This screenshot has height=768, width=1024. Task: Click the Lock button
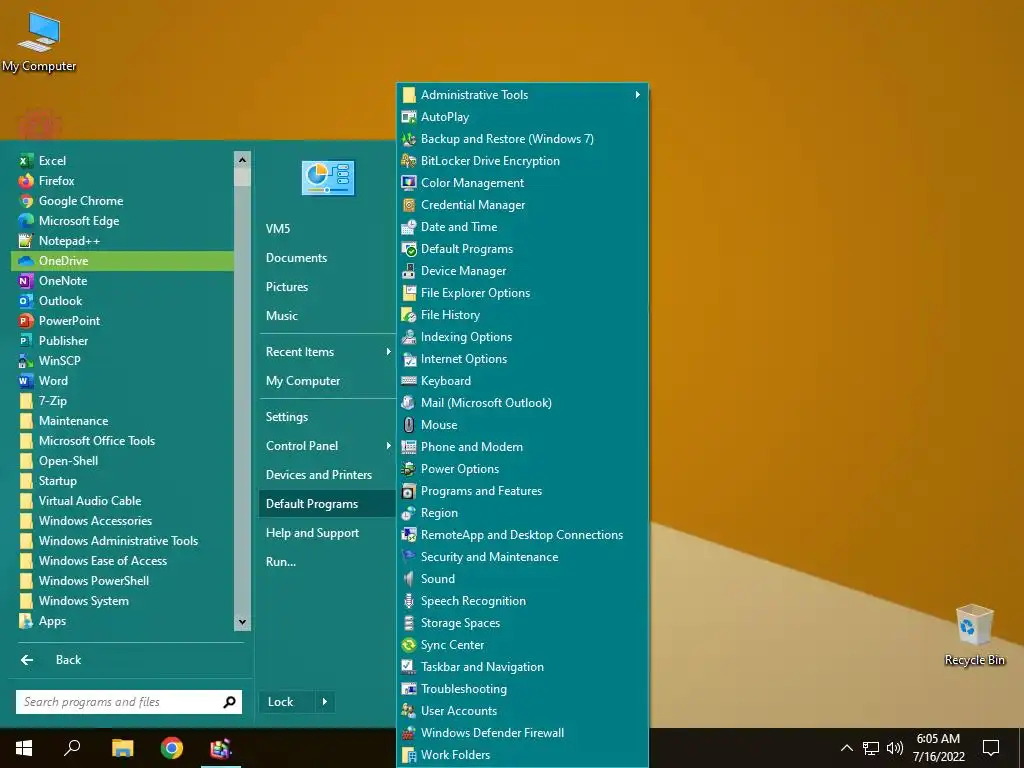click(287, 702)
